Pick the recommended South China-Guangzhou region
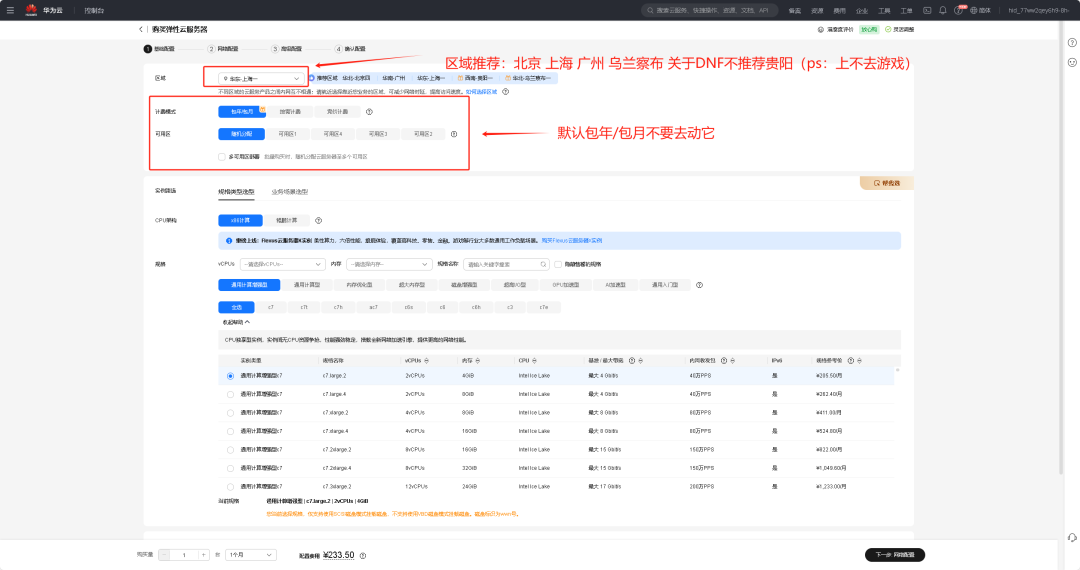 pyautogui.click(x=394, y=78)
